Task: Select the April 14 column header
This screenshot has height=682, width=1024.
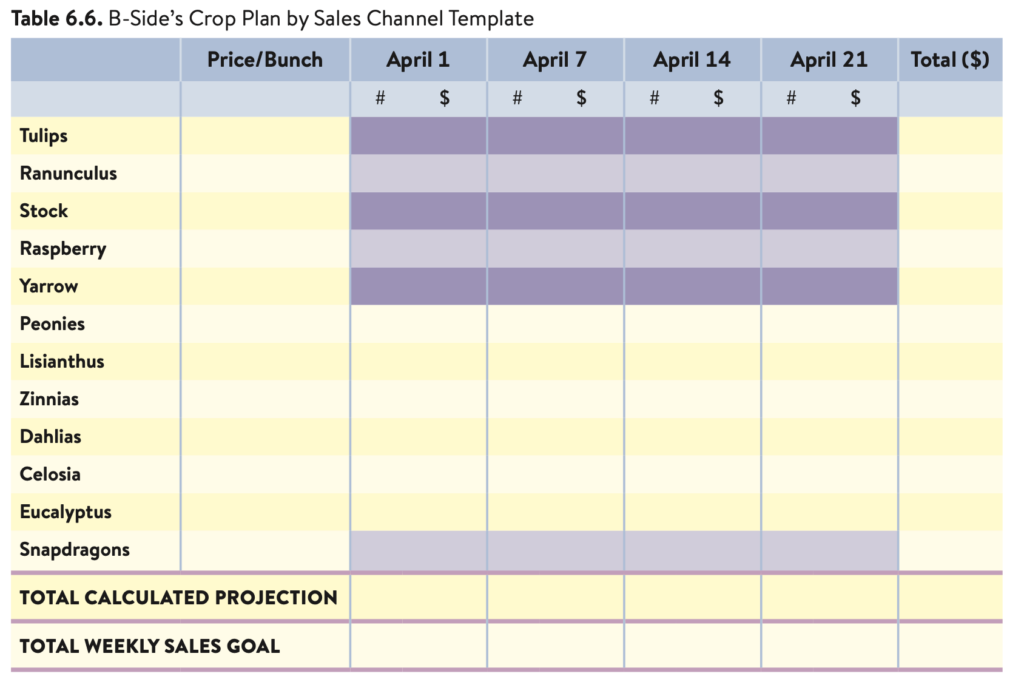Action: [692, 59]
